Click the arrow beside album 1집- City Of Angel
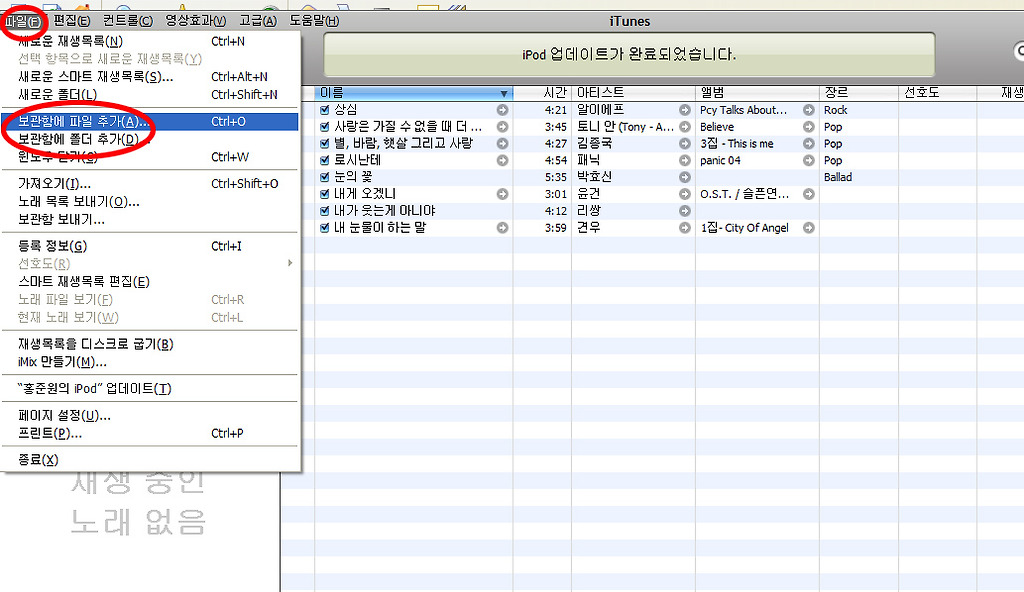This screenshot has height=592, width=1024. pos(808,228)
